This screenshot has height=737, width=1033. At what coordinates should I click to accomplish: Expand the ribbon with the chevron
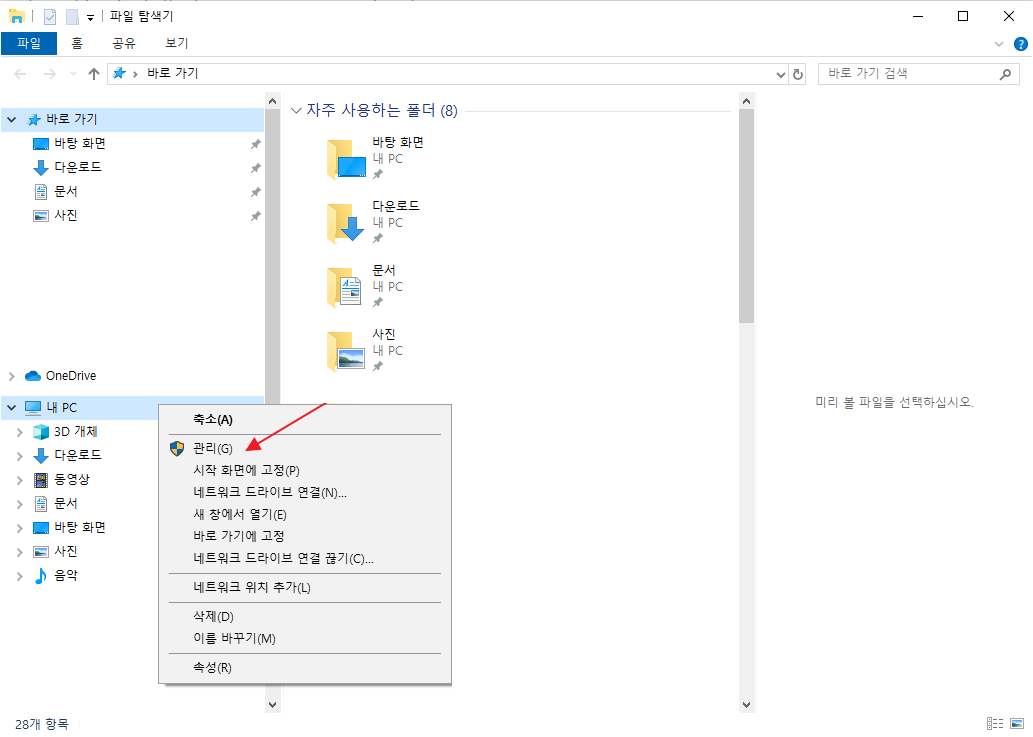coord(999,44)
